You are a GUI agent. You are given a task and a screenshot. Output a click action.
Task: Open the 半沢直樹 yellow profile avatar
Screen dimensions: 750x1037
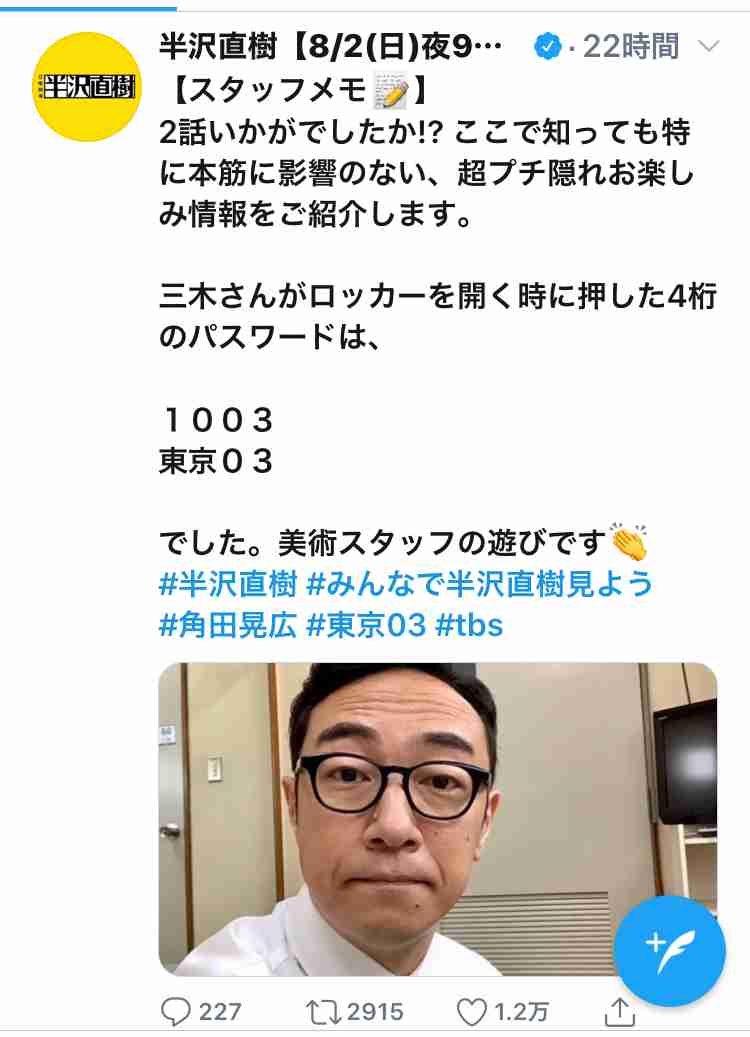tap(87, 87)
